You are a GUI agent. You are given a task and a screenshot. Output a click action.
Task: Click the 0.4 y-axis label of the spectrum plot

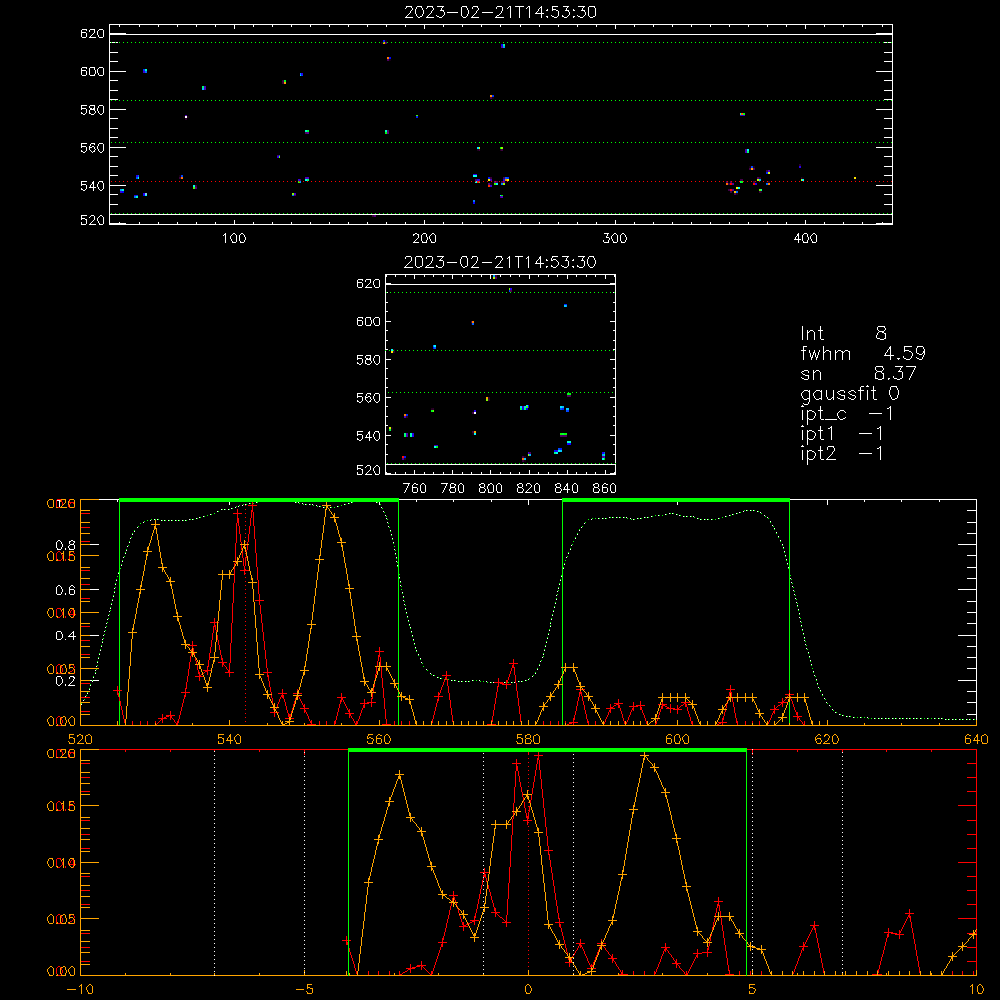pyautogui.click(x=66, y=636)
